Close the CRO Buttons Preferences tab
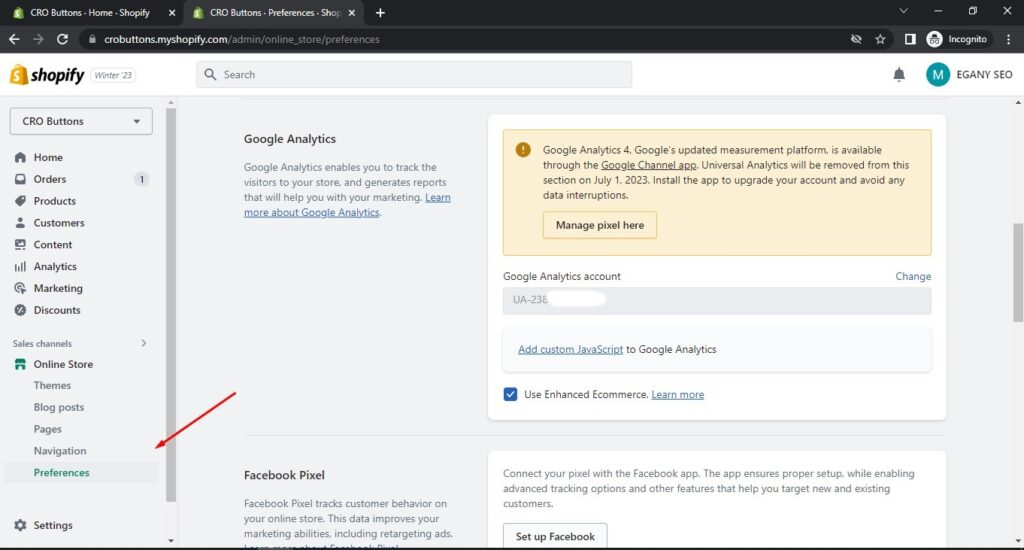The height and width of the screenshot is (550, 1024). click(x=351, y=12)
